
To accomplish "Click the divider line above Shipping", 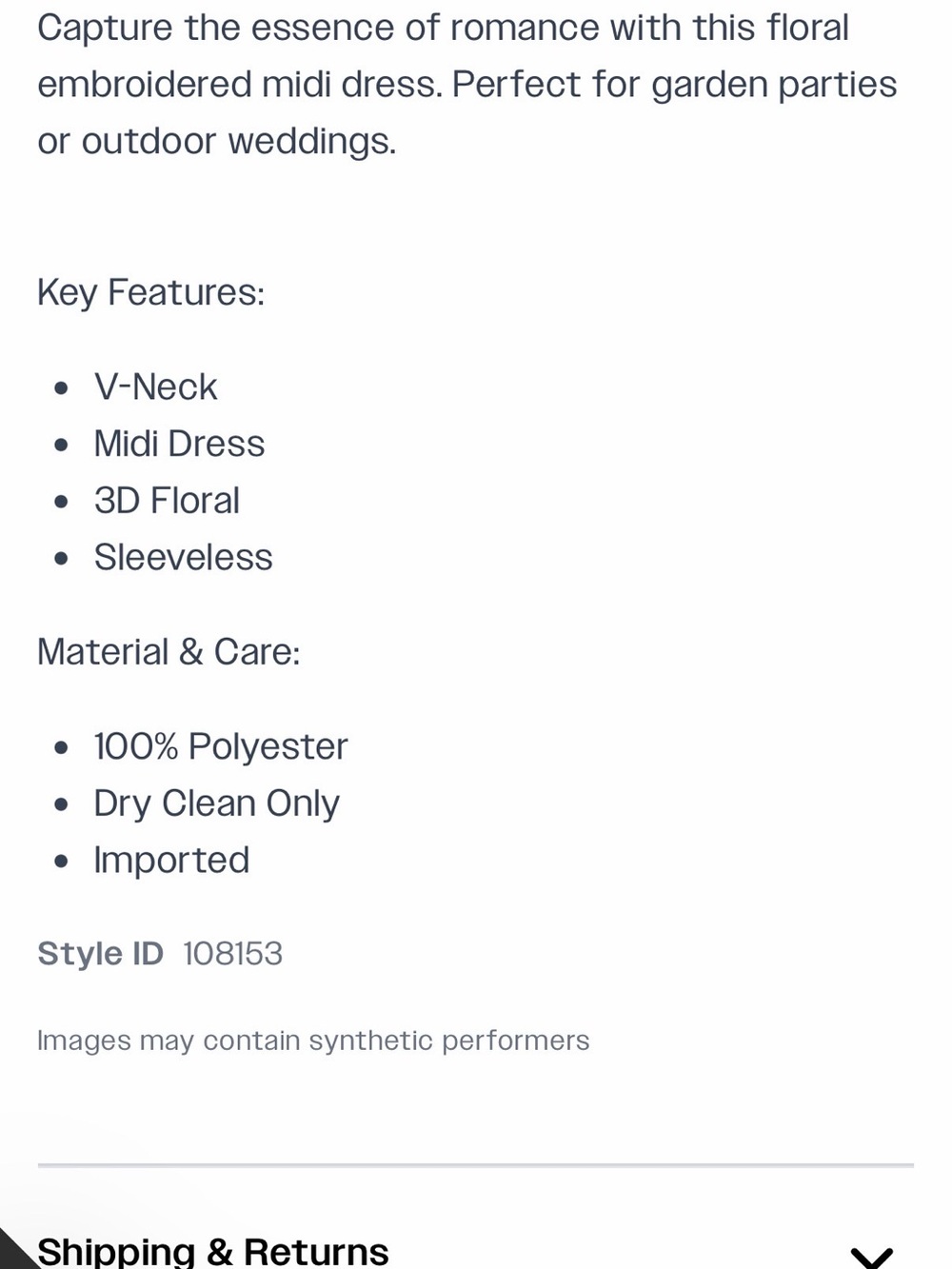I will (476, 1164).
